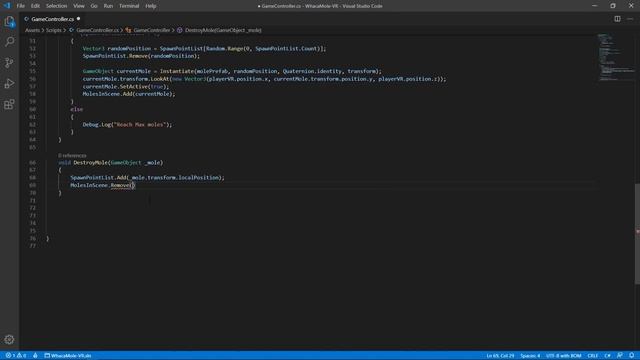The height and width of the screenshot is (360, 640).
Task: Open the Extensions view
Action: point(9,104)
